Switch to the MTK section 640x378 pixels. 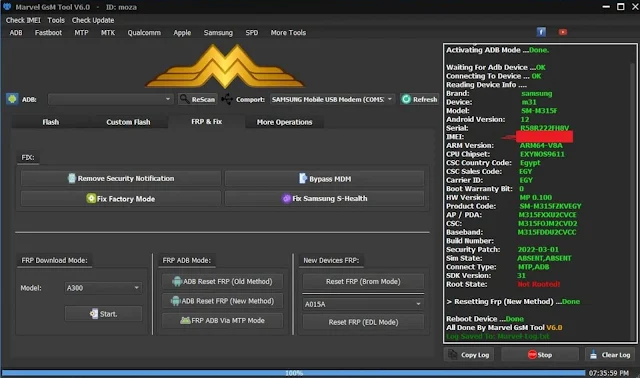[108, 33]
